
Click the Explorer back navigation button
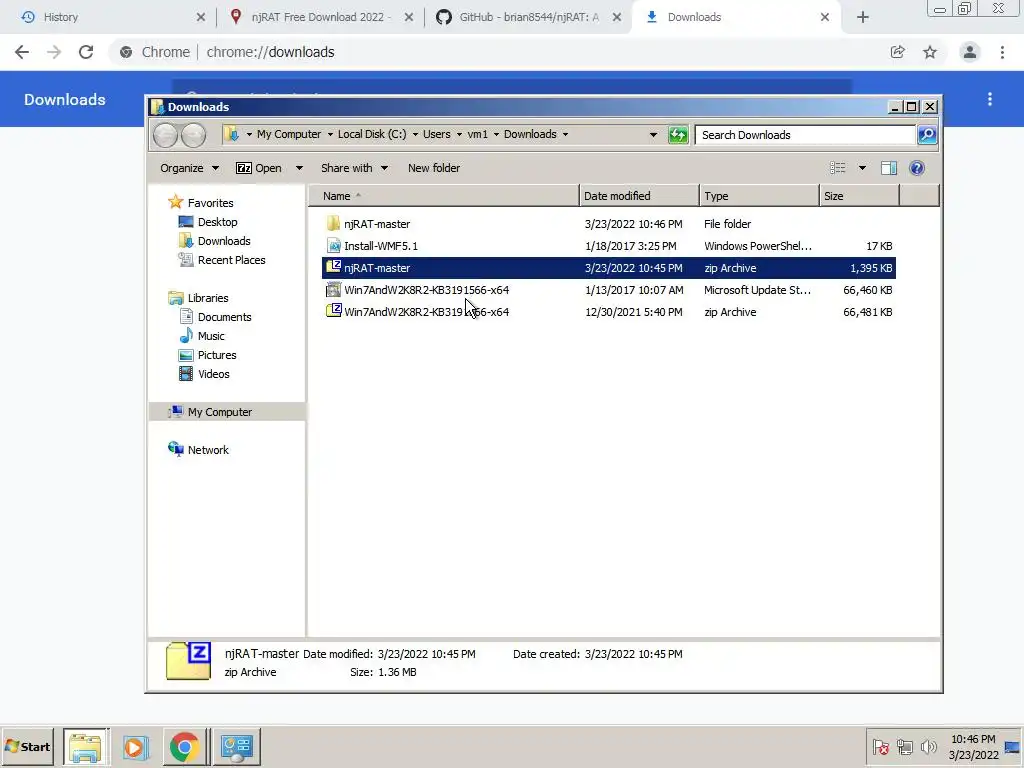point(165,135)
